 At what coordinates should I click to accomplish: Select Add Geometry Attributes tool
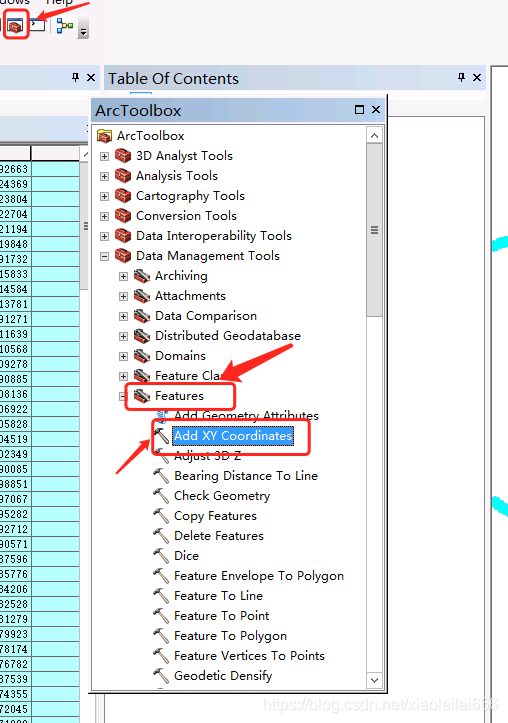point(246,415)
